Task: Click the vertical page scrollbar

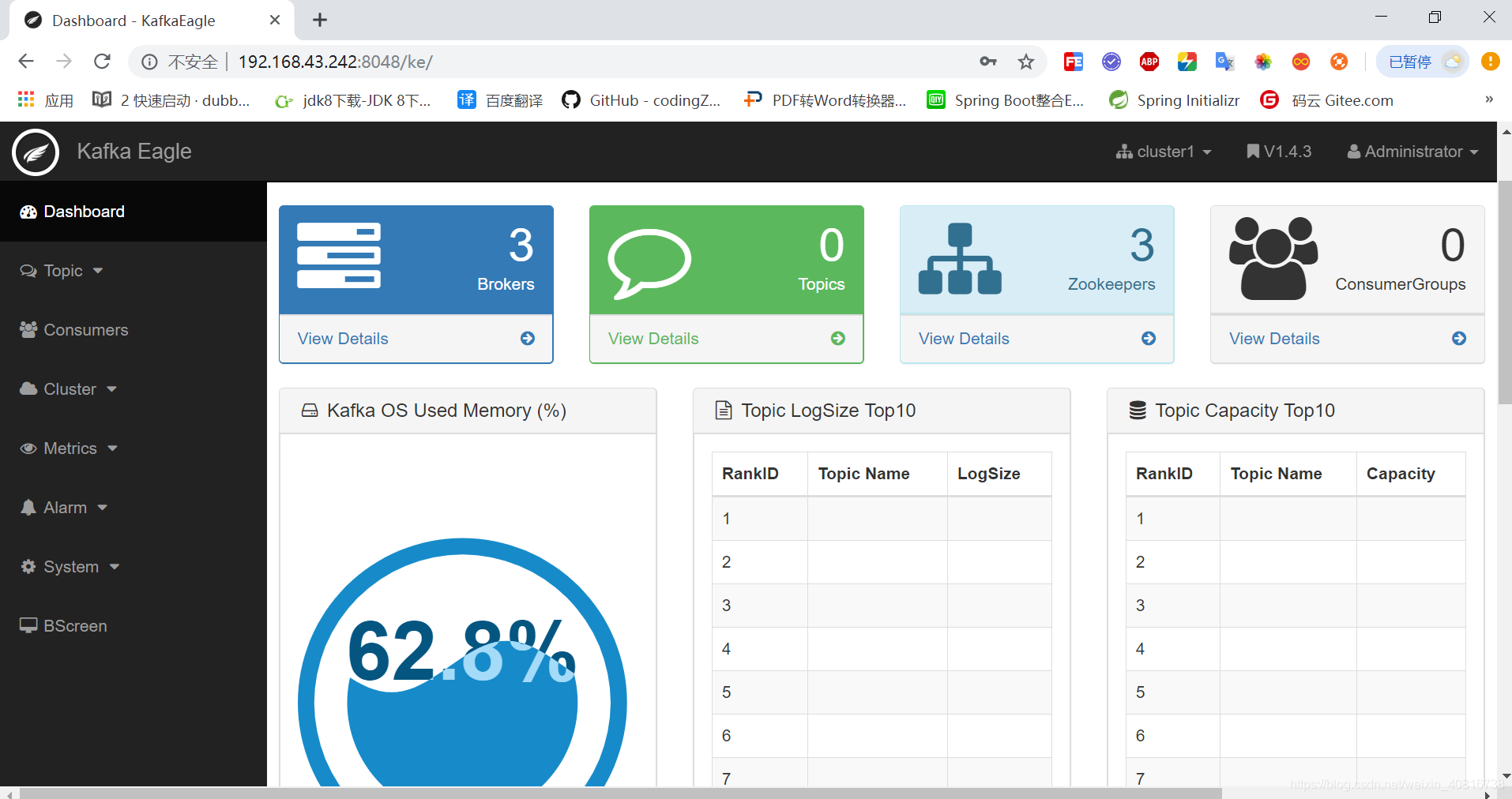Action: click(1505, 292)
